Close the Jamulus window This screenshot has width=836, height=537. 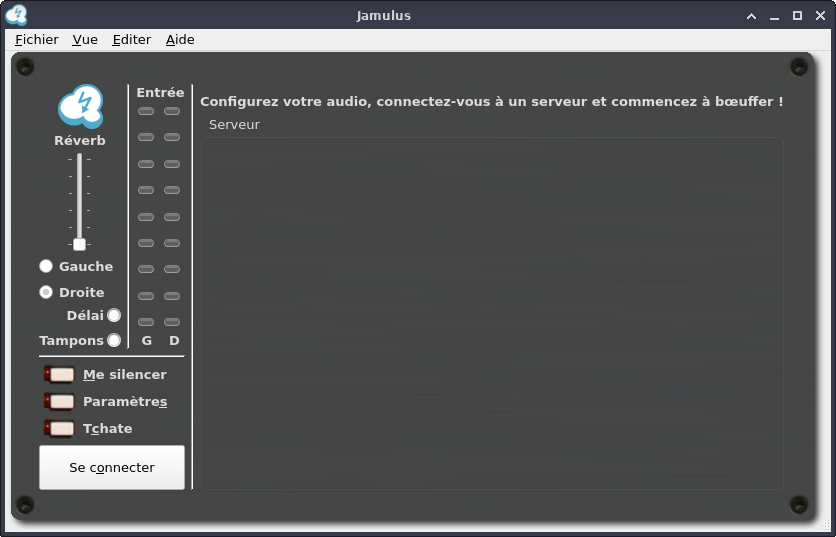click(x=821, y=15)
